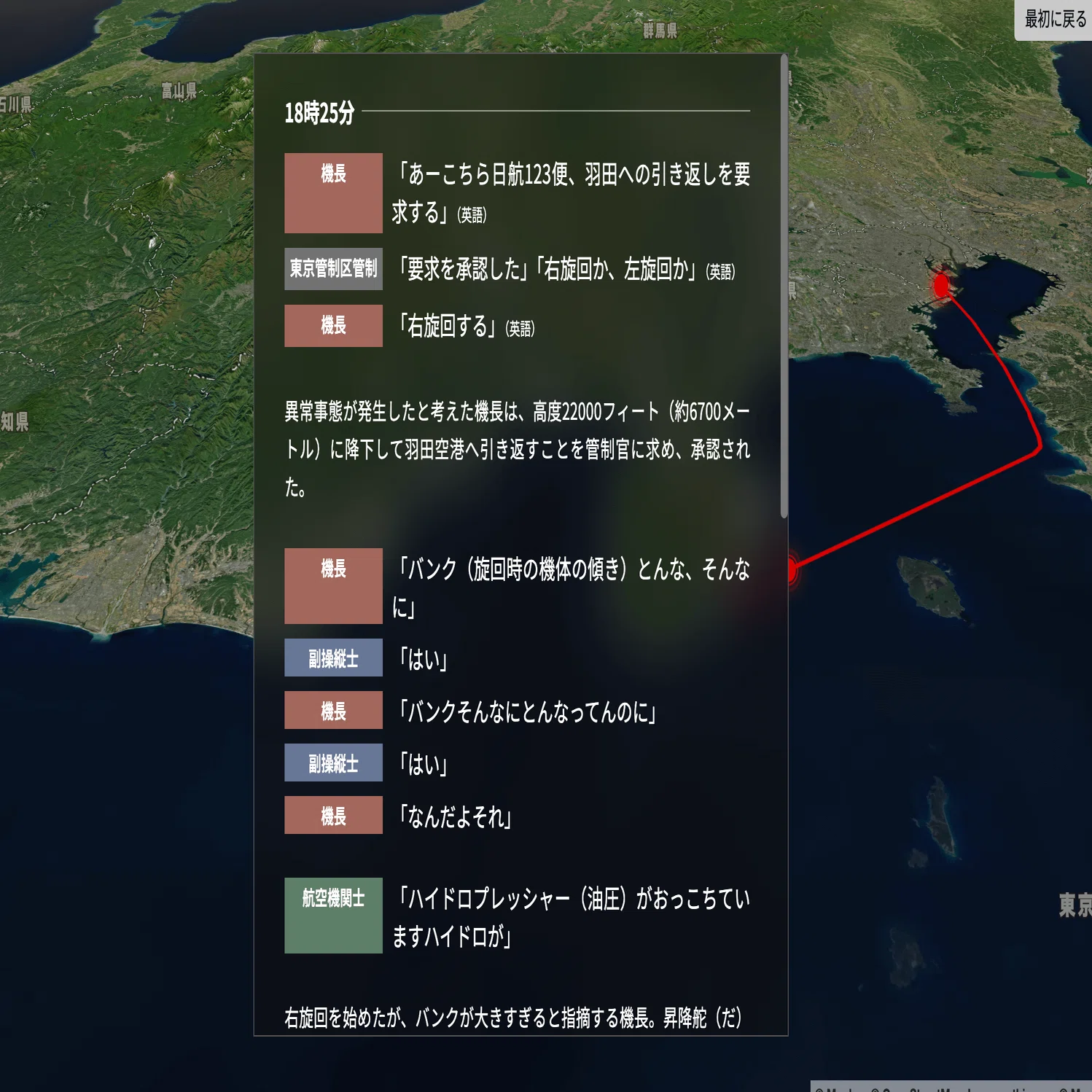
Task: Click the quote about 羽田への引き返し
Action: [571, 193]
